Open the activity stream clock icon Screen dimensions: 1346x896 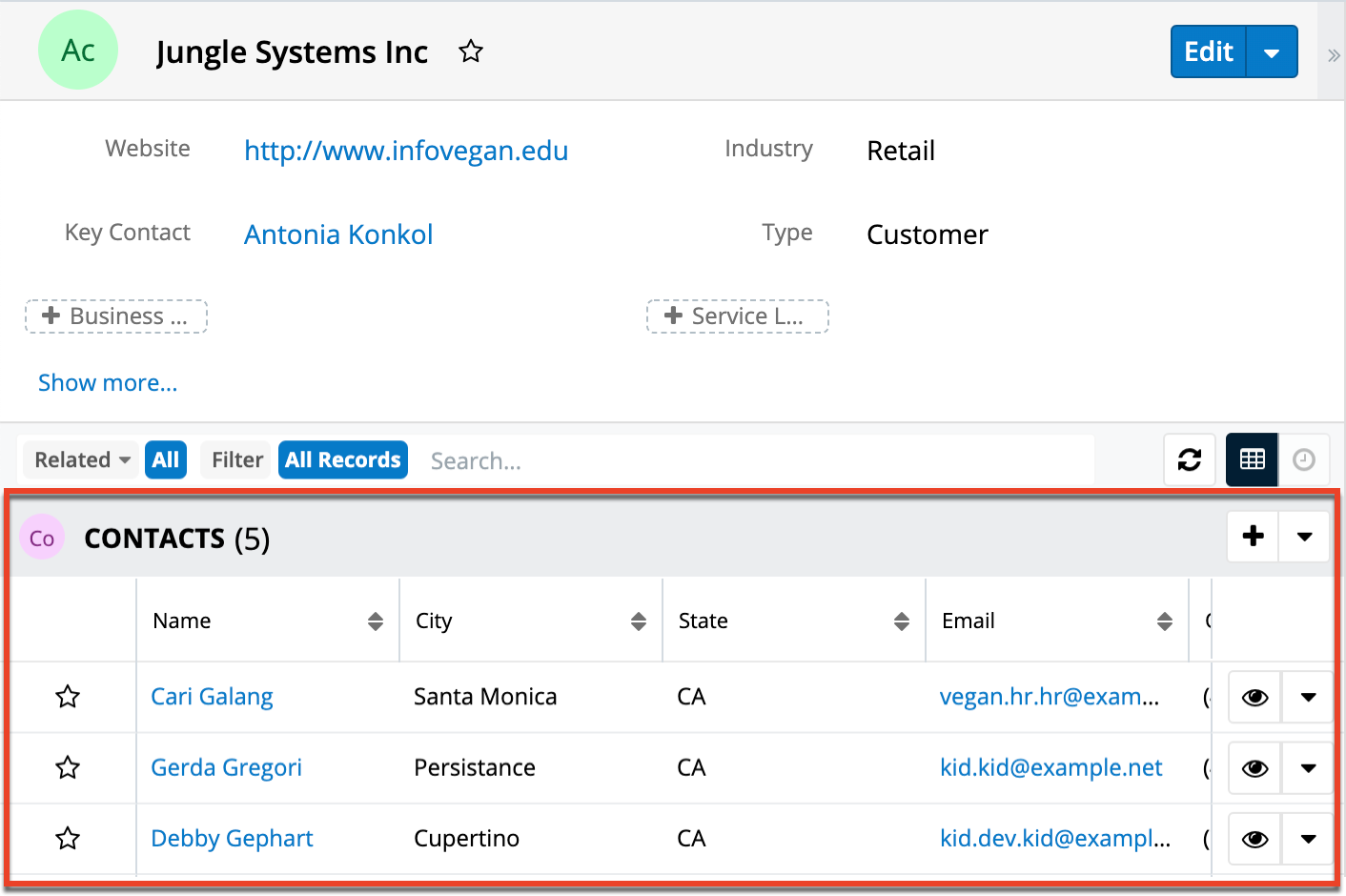[1304, 460]
